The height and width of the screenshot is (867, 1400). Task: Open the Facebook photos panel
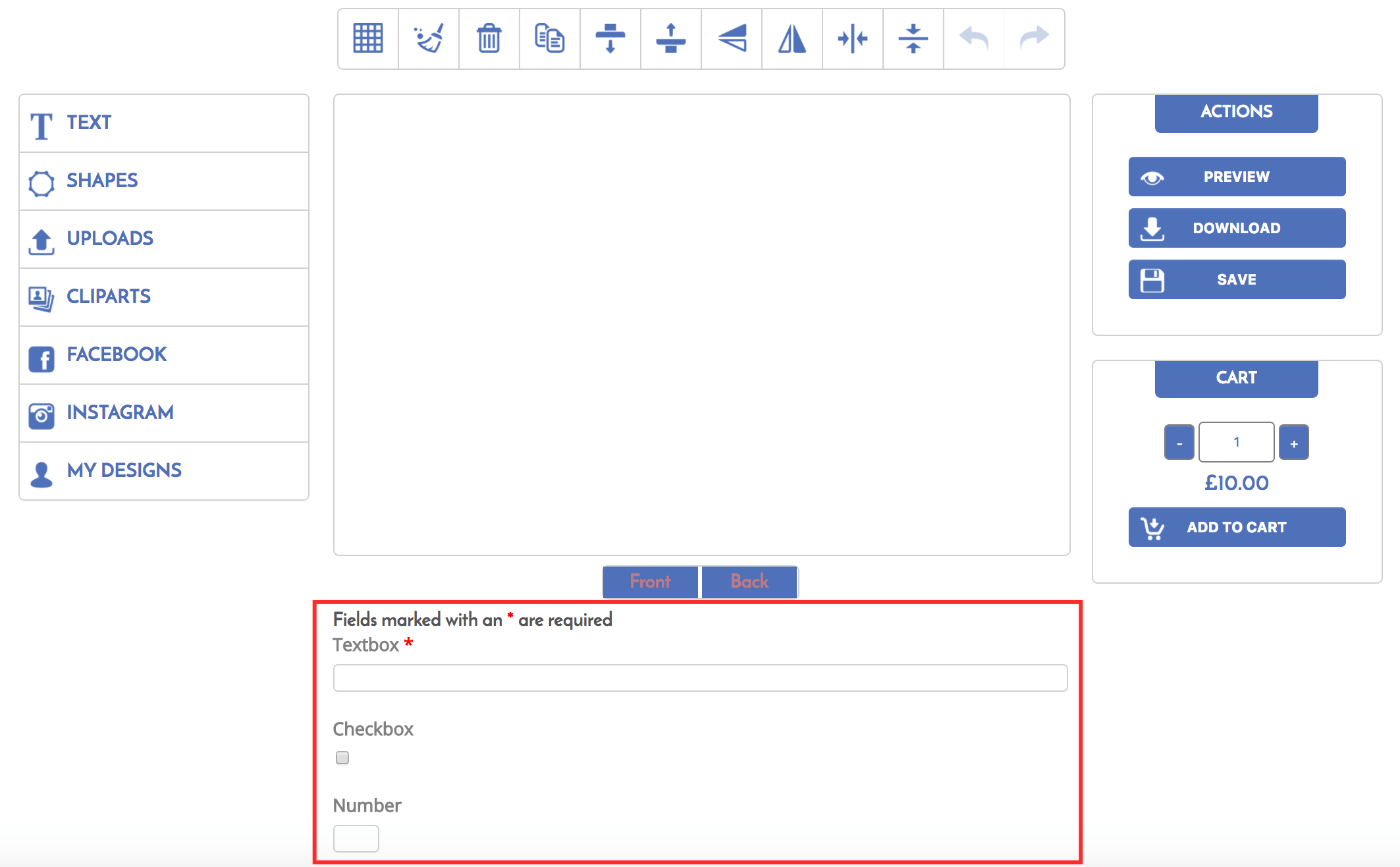(x=164, y=355)
